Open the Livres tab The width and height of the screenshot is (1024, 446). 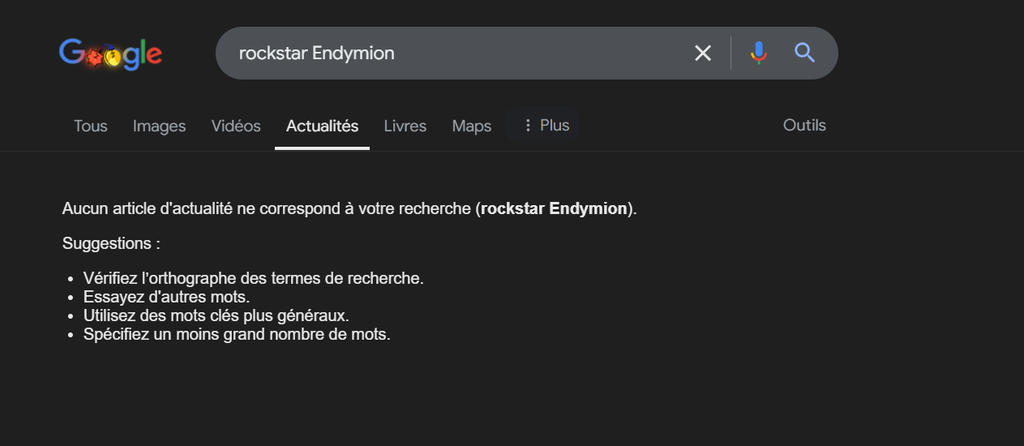tap(405, 126)
